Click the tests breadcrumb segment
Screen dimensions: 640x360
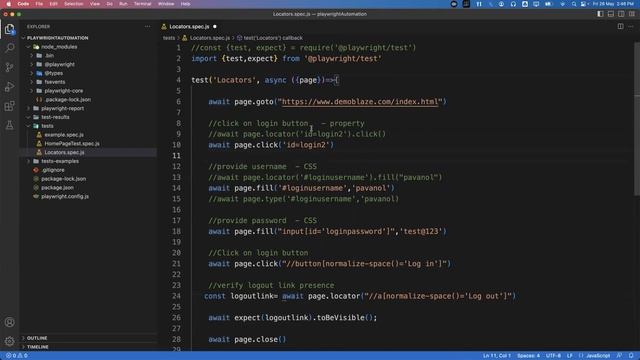tap(169, 38)
